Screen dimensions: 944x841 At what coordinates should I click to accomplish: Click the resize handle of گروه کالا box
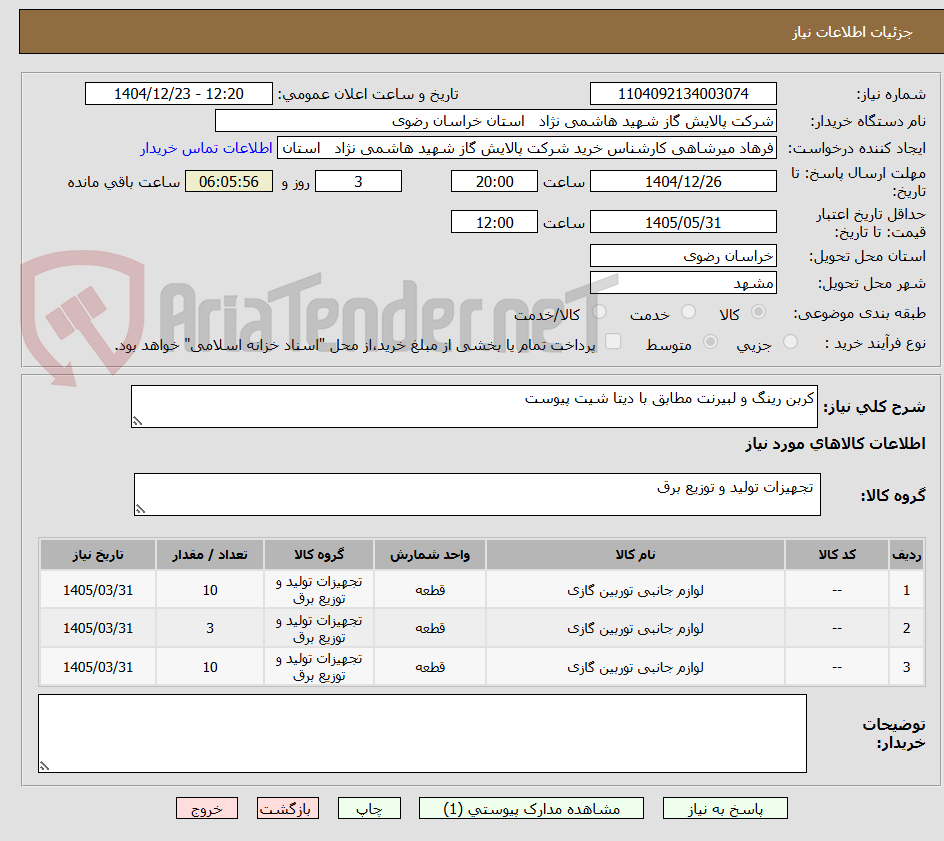click(140, 509)
